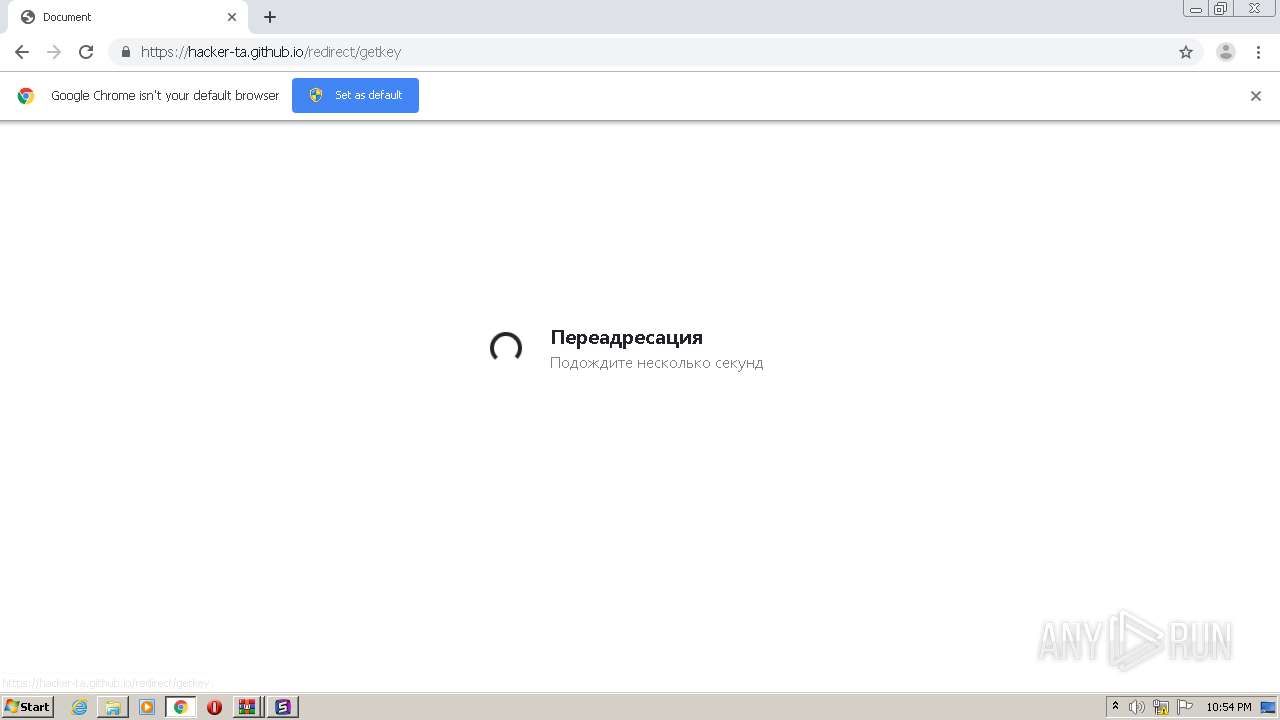Go back to the previous page

[22, 52]
